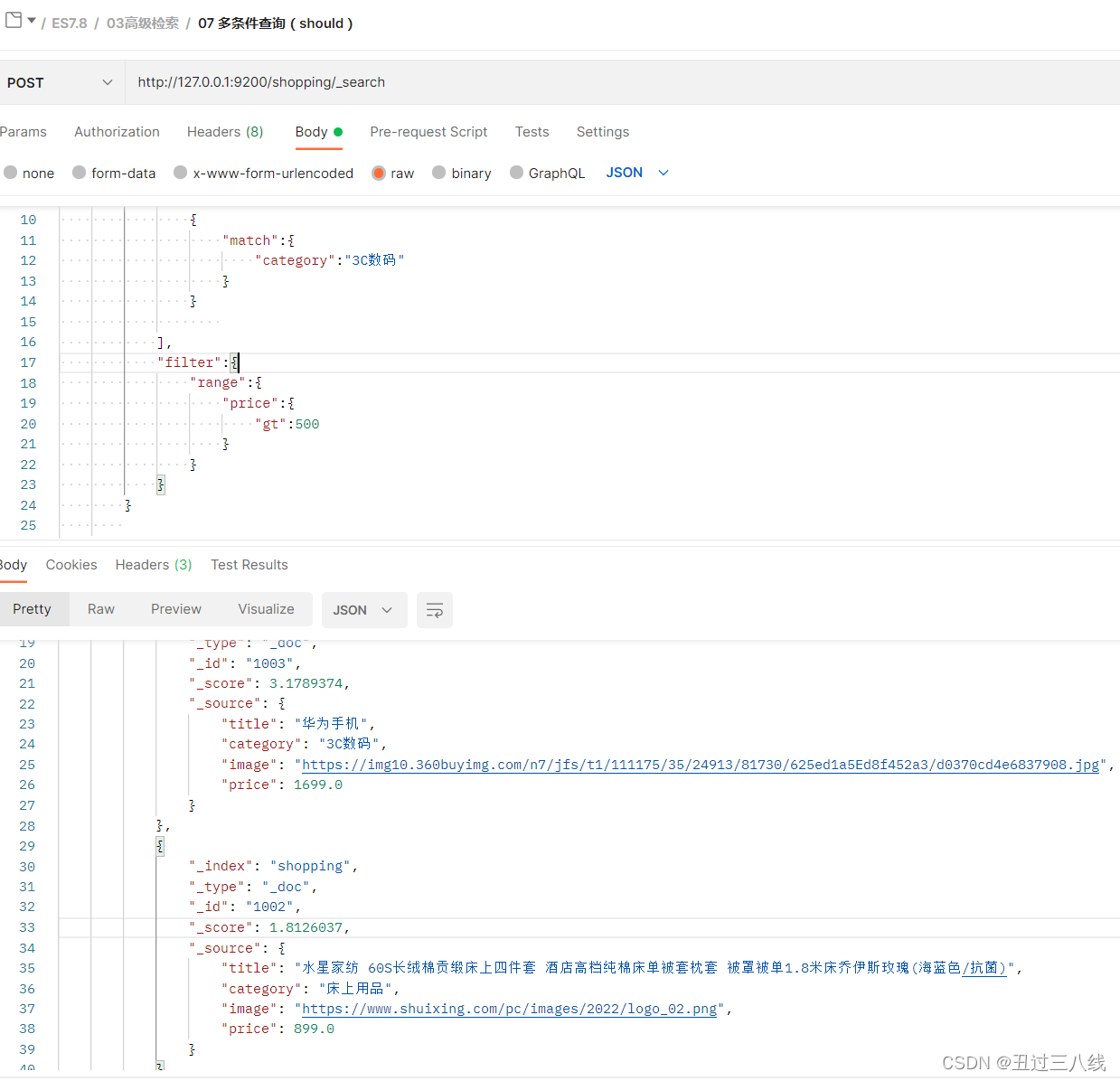The image size is (1120, 1081).
Task: Click the request name 07 多条件查询 ( should )
Action: [x=276, y=23]
